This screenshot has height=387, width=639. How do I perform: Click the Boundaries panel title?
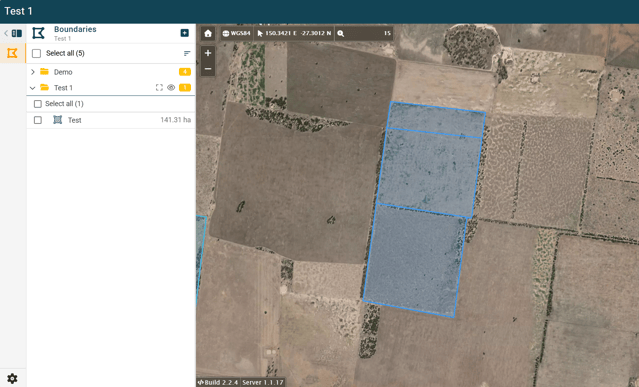[x=75, y=29]
